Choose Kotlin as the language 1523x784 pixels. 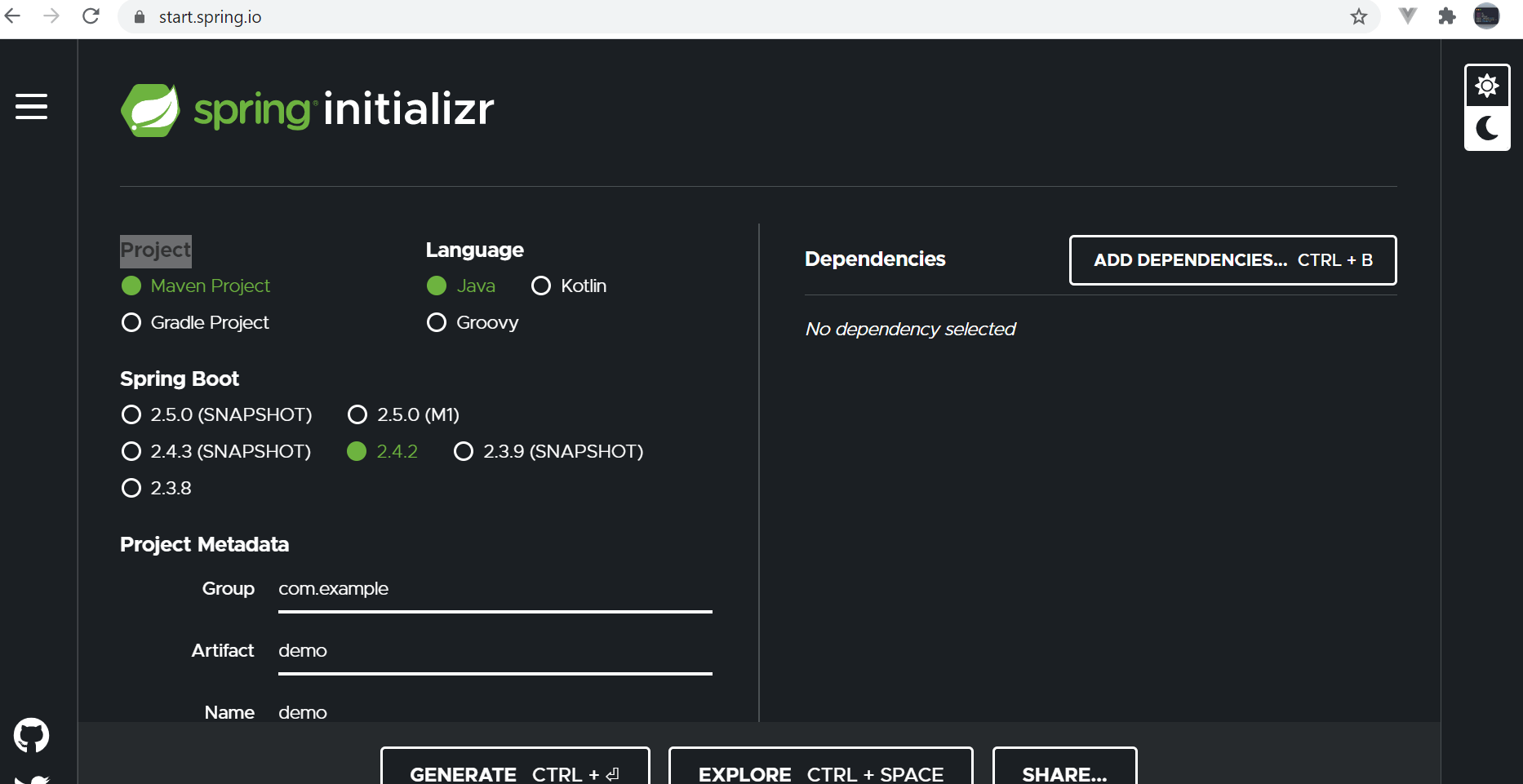(569, 286)
